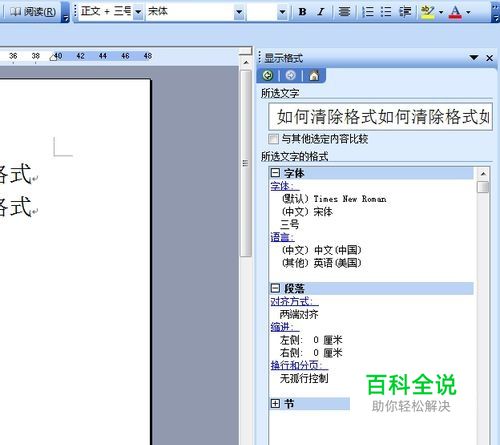Click format list scroll up arrow
Image resolution: width=500 pixels, height=445 pixels.
coord(483,173)
